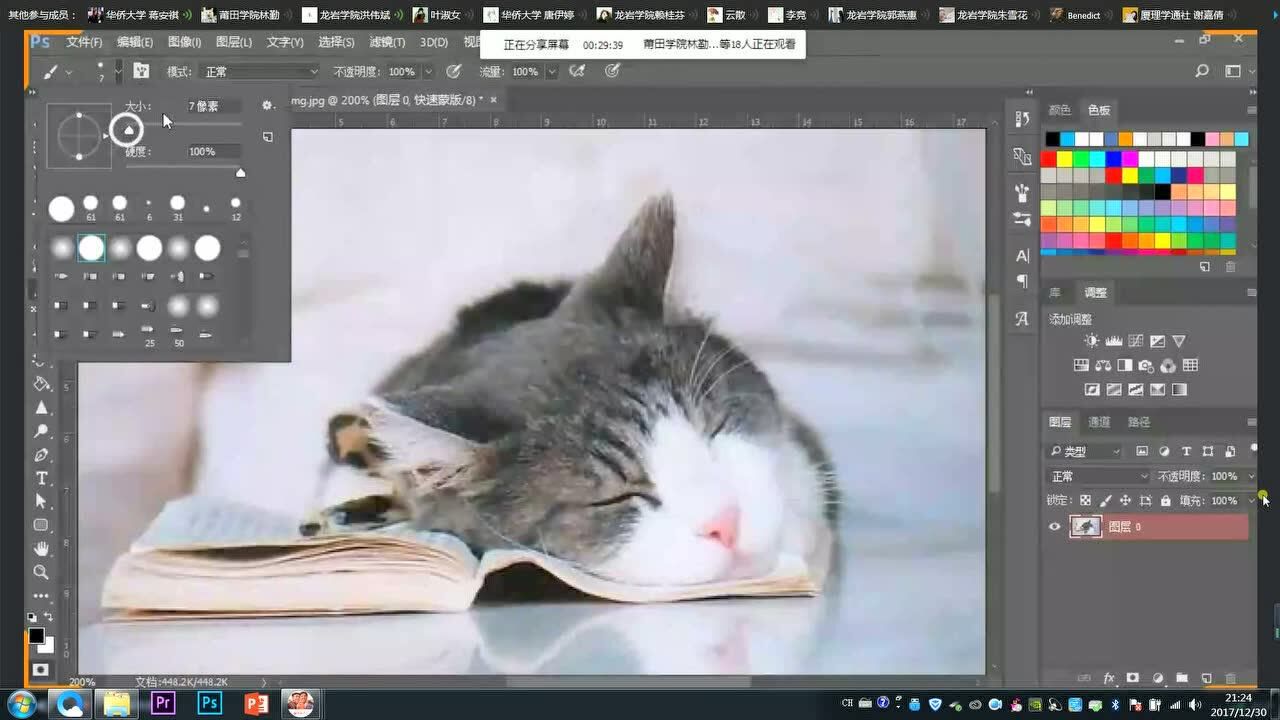The height and width of the screenshot is (720, 1280).
Task: Open the brush 模式 blend mode dropdown
Action: point(260,72)
